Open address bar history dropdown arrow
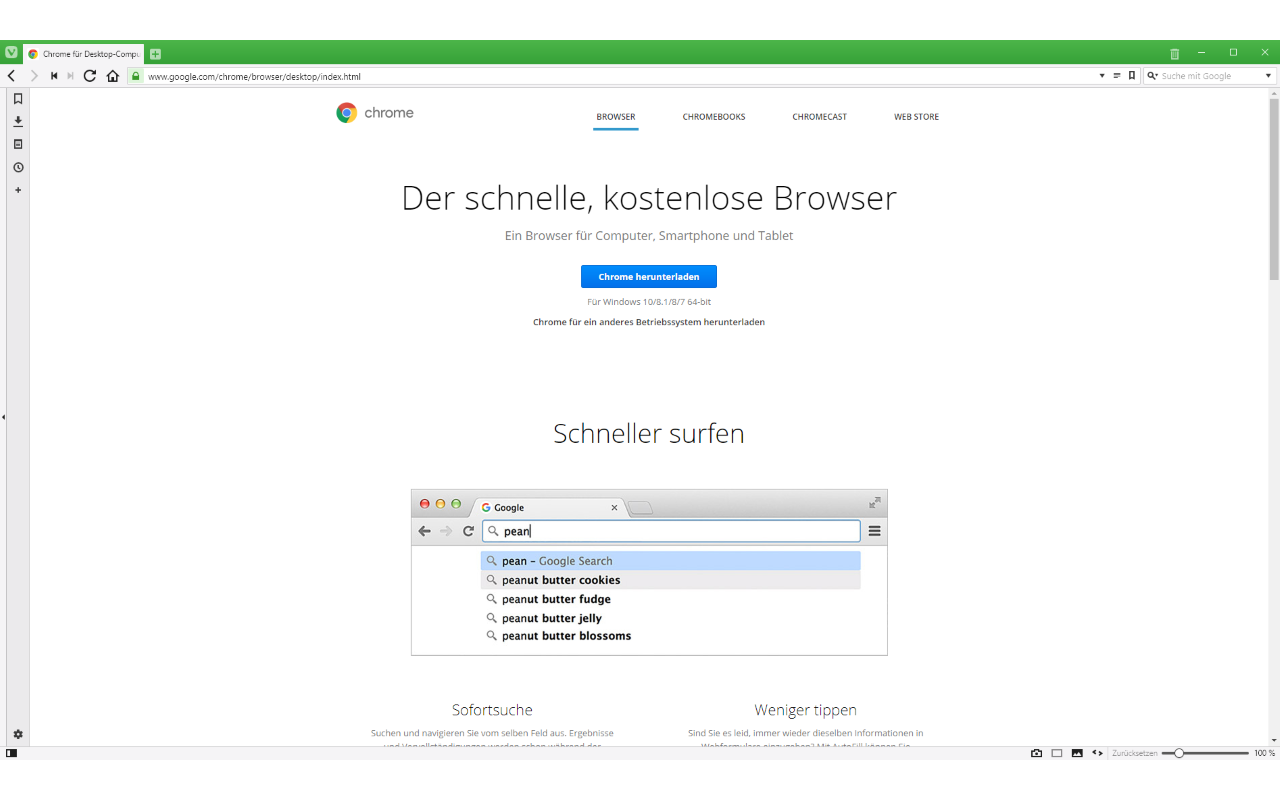 click(x=1102, y=76)
